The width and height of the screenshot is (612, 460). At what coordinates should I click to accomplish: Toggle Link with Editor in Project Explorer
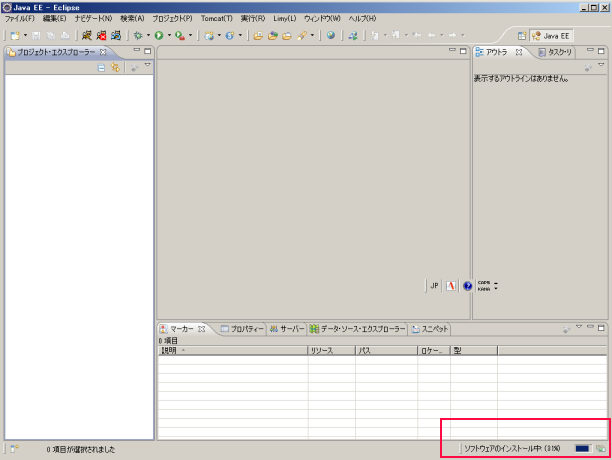point(115,67)
